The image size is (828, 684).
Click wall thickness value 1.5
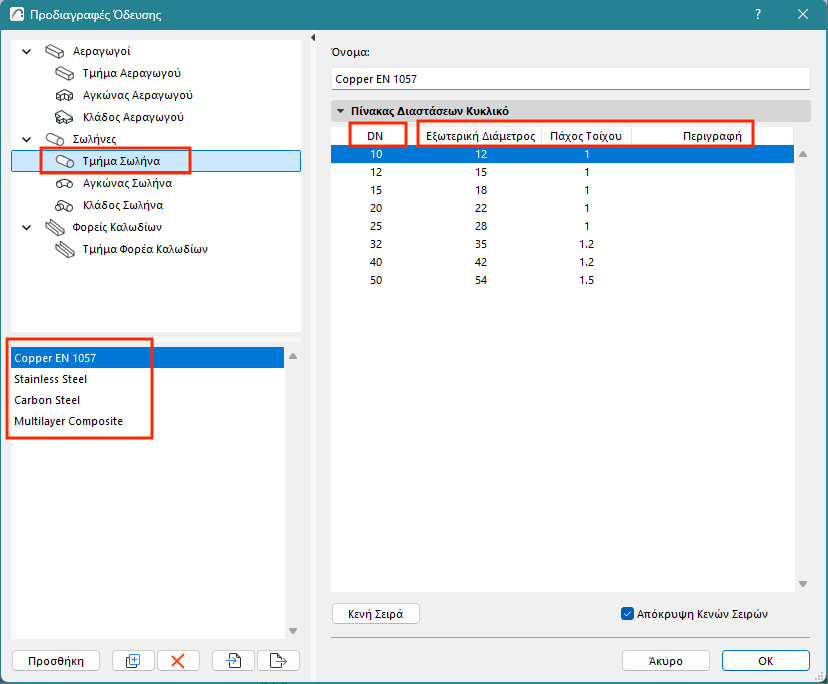click(586, 280)
